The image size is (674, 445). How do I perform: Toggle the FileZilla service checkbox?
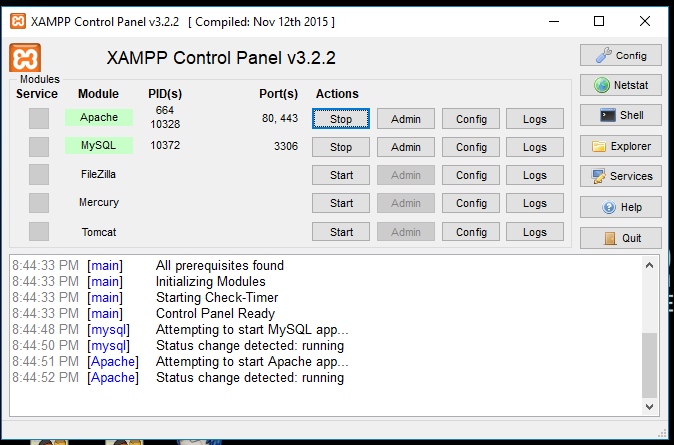39,175
